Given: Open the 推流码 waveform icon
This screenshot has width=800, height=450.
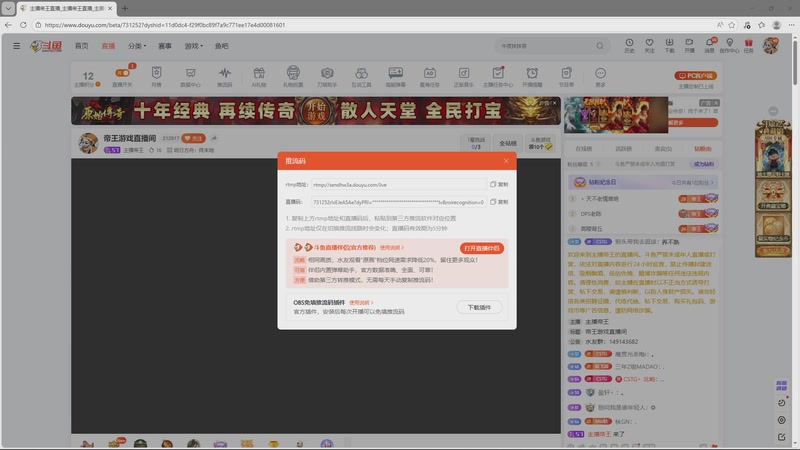Looking at the screenshot, I should click(224, 76).
